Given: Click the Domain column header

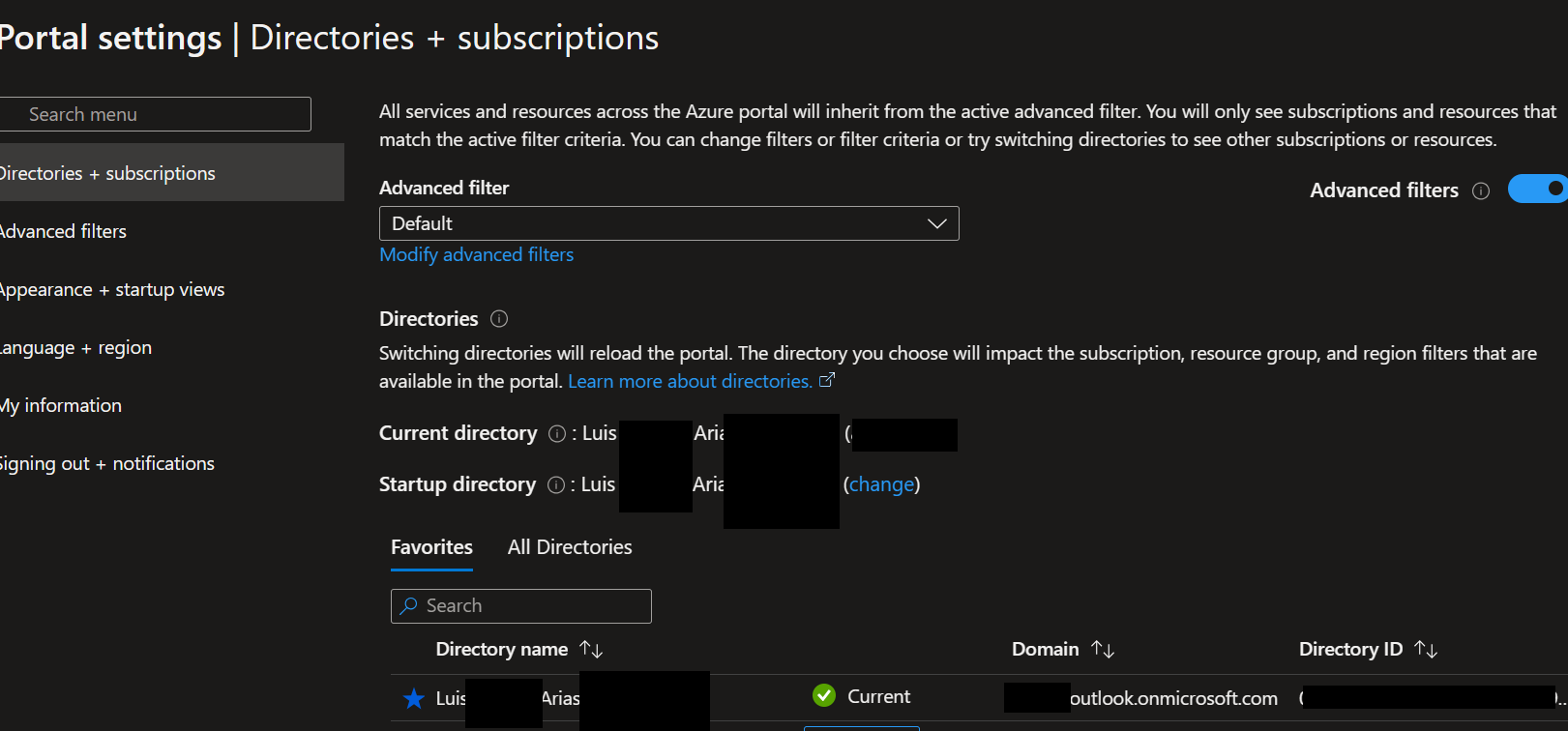Looking at the screenshot, I should pos(1045,649).
